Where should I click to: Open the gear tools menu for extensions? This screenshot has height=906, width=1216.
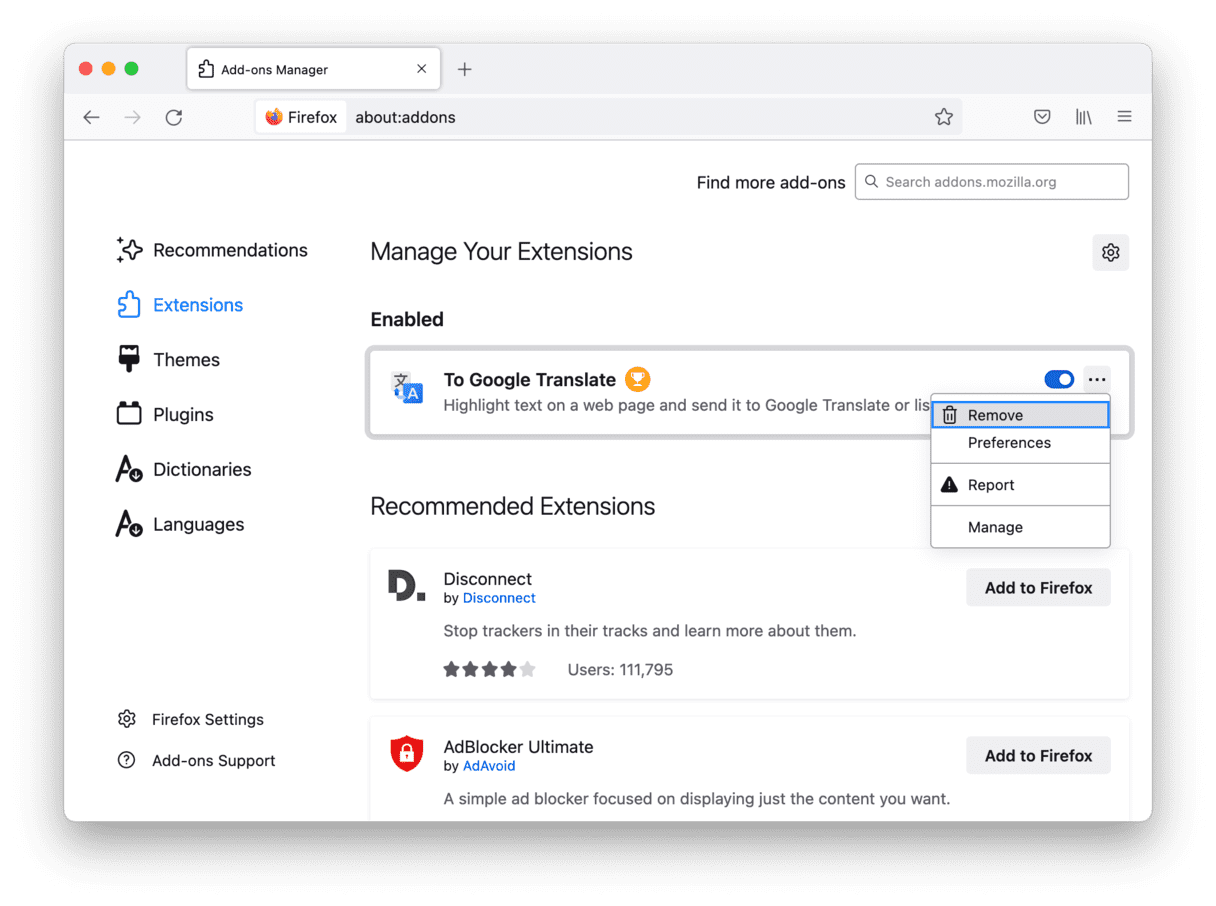[1110, 252]
